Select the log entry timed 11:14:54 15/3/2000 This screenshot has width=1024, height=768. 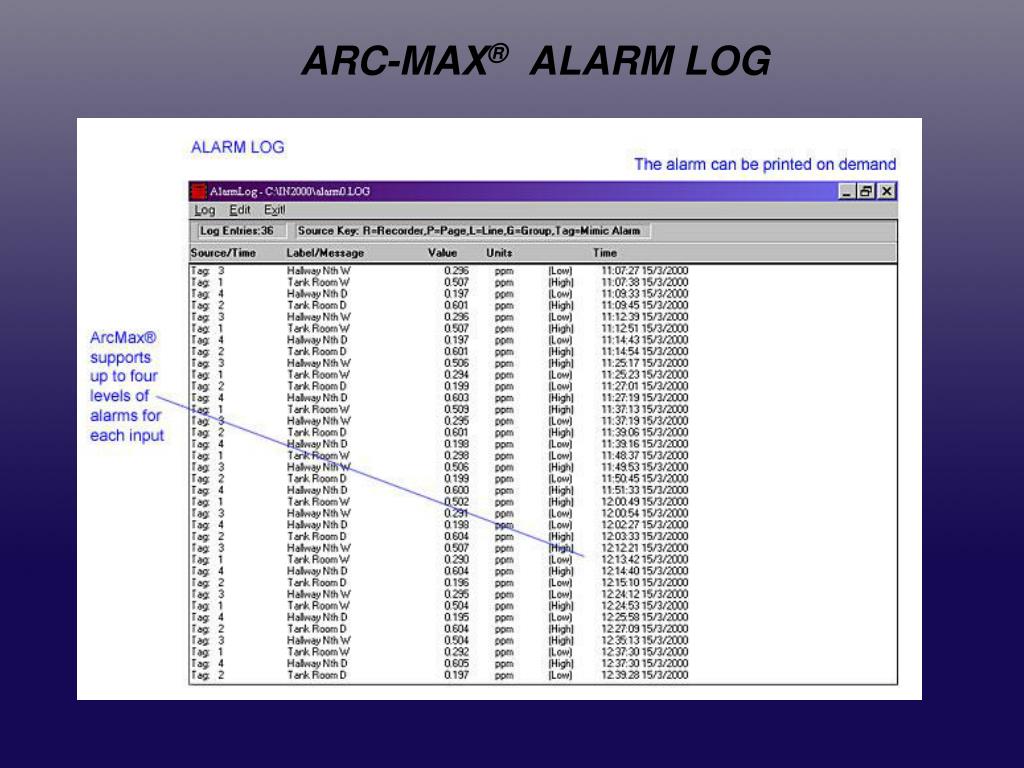coord(439,351)
